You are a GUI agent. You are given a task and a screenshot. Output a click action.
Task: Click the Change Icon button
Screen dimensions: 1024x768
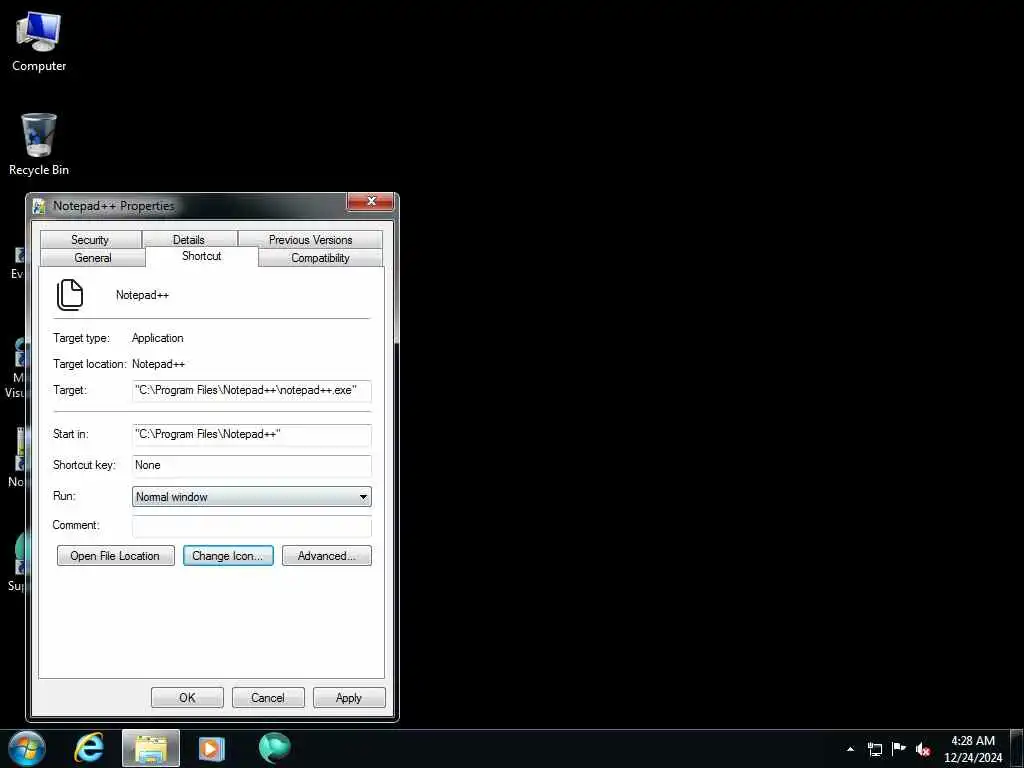pos(228,556)
